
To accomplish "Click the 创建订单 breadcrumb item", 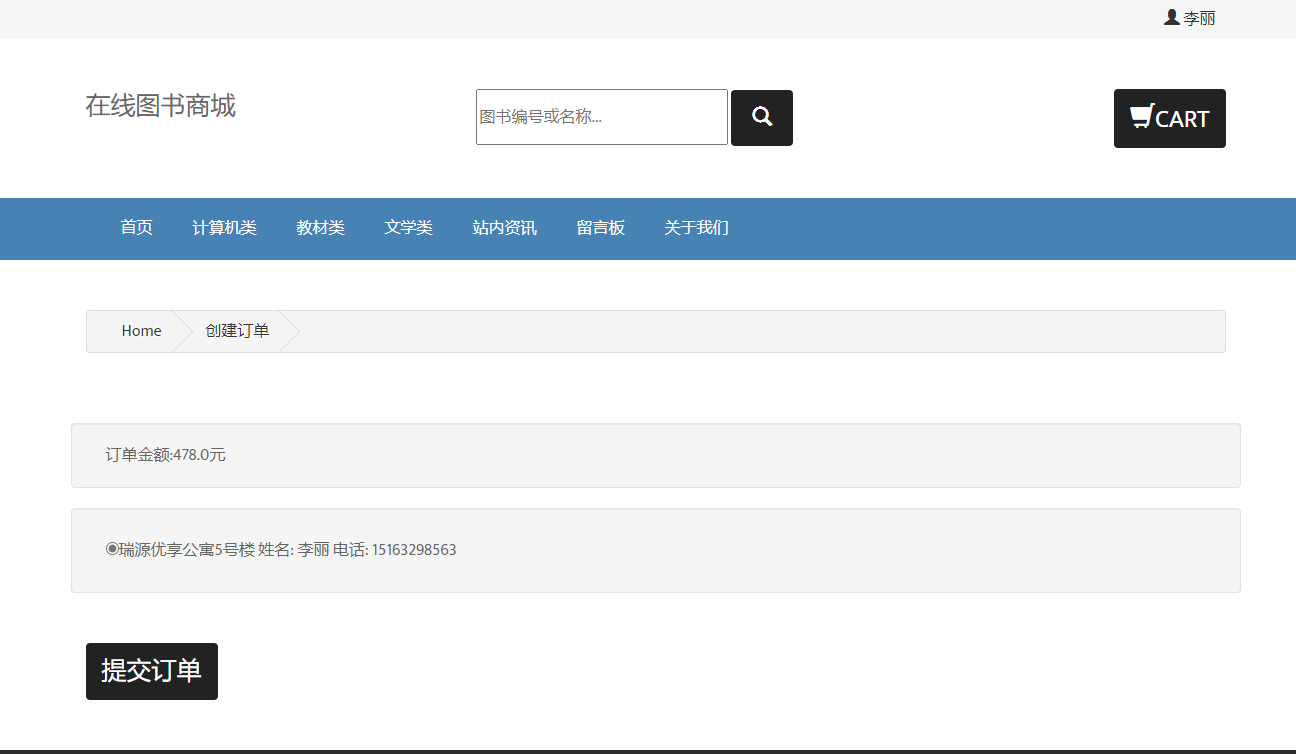I will tap(235, 330).
